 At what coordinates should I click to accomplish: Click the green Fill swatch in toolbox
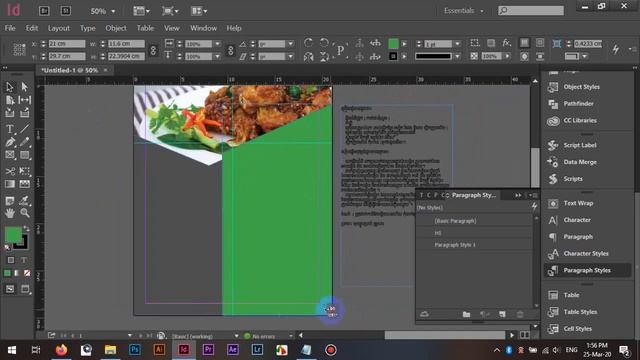13,235
